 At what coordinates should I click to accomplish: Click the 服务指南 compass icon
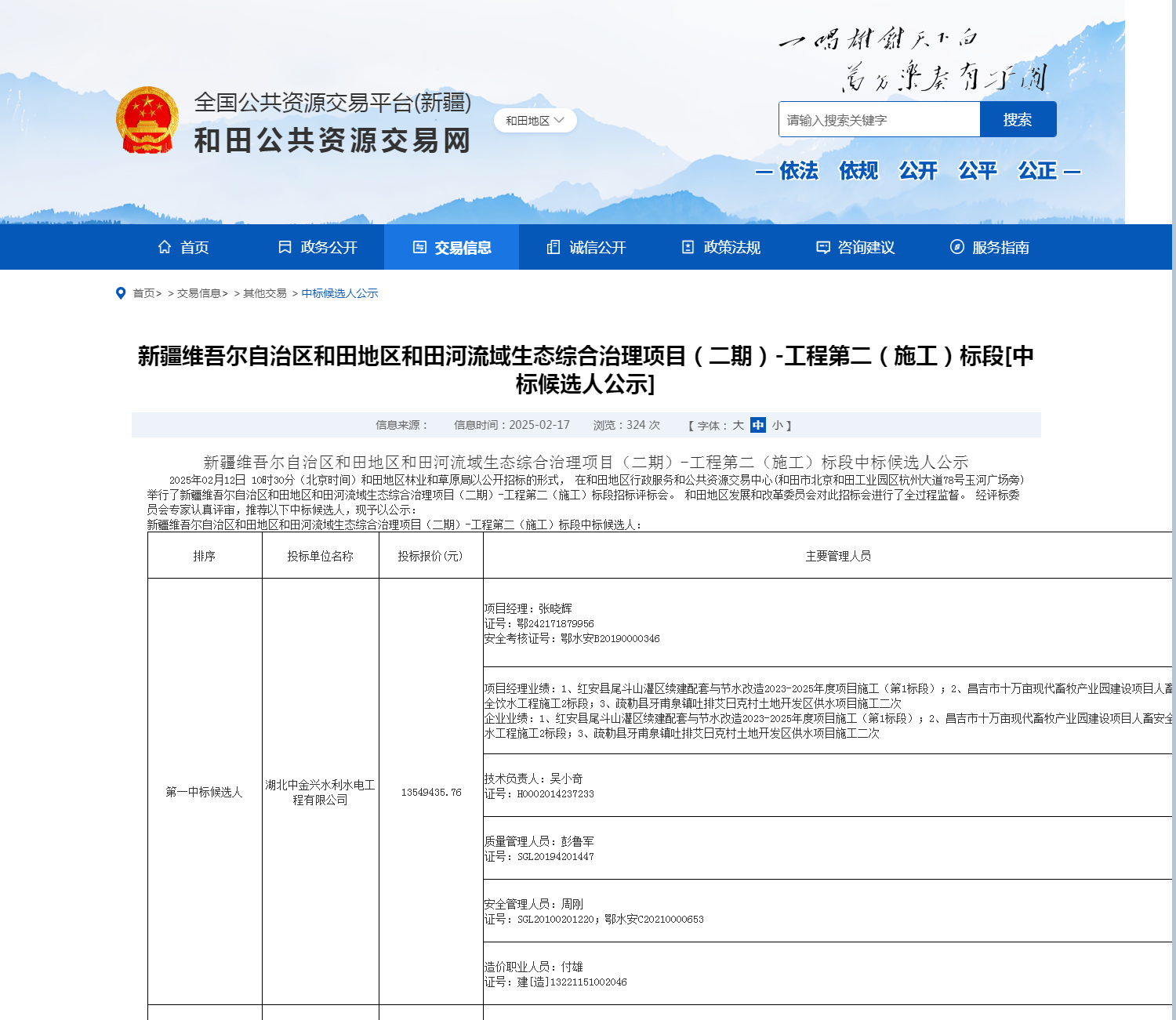coord(956,246)
